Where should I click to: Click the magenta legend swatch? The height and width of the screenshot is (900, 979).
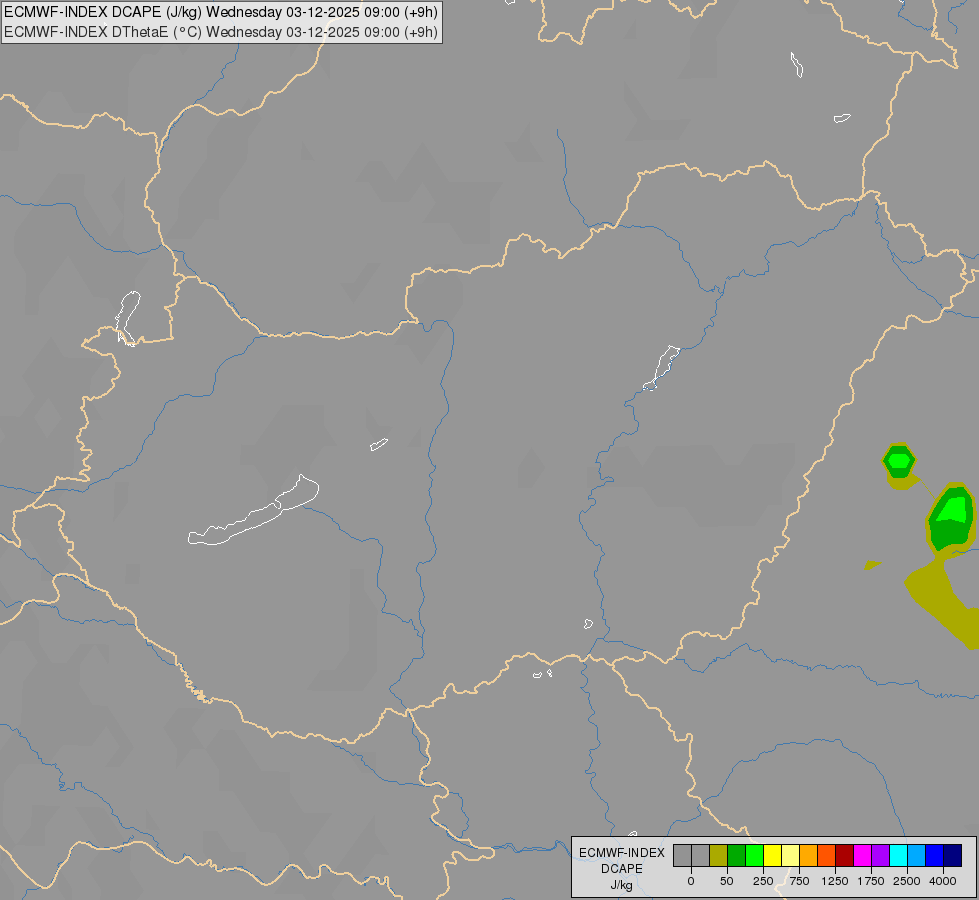(862, 855)
